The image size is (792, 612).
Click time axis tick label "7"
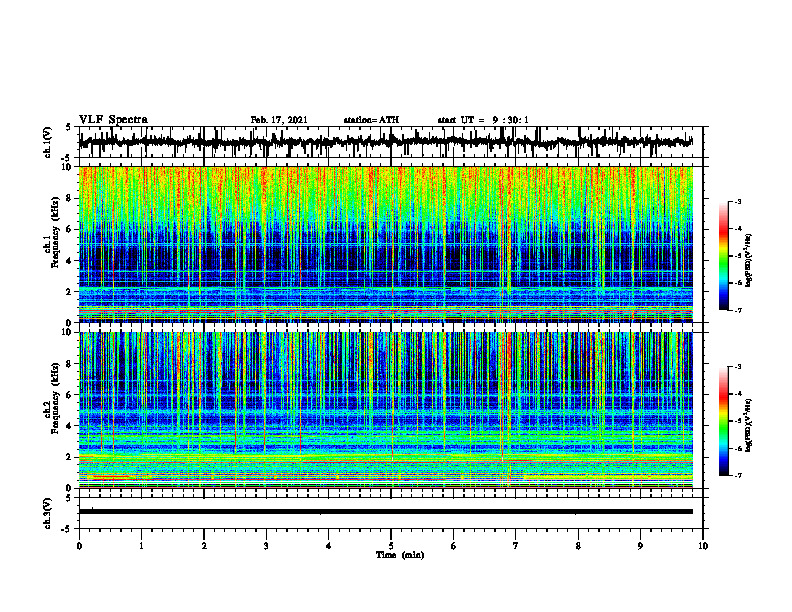click(x=516, y=546)
